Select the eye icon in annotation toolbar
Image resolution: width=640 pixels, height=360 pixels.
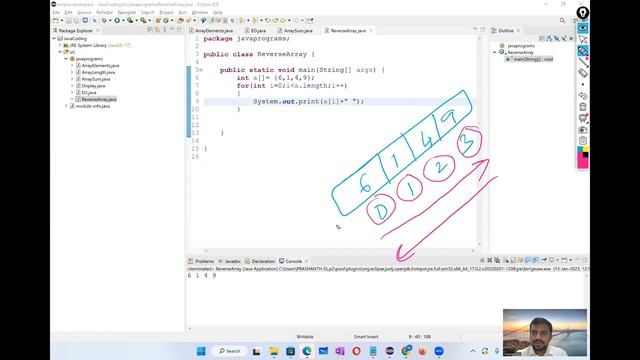coord(583,28)
